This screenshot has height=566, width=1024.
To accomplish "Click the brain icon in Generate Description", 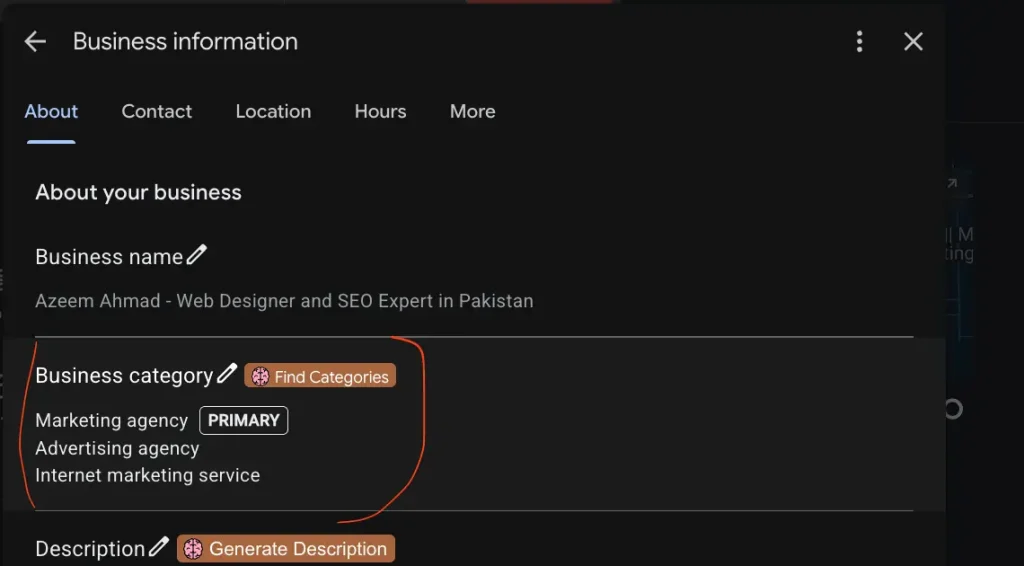I will coord(193,549).
